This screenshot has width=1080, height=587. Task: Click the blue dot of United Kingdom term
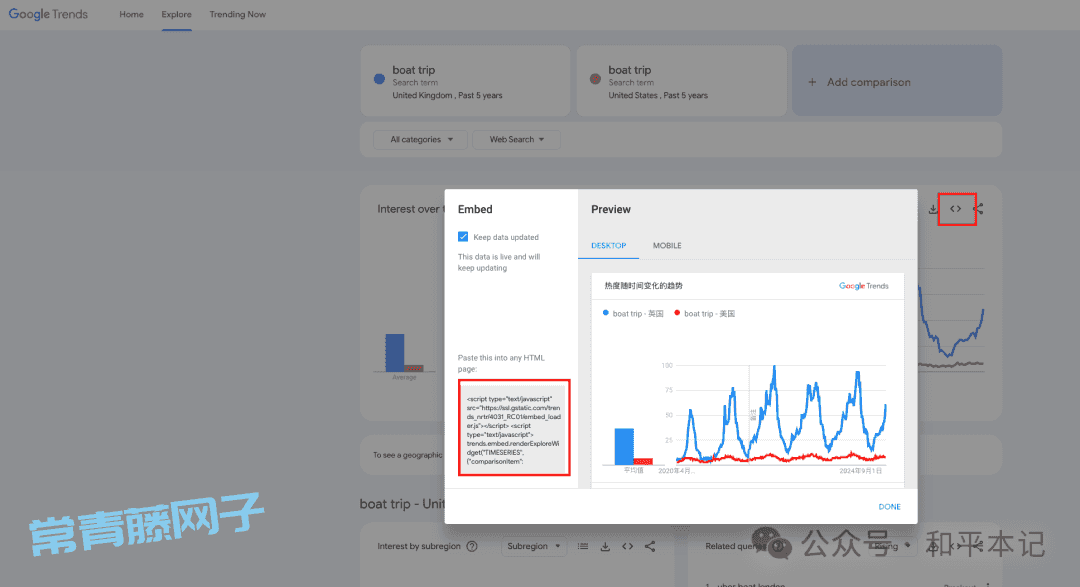tap(379, 79)
